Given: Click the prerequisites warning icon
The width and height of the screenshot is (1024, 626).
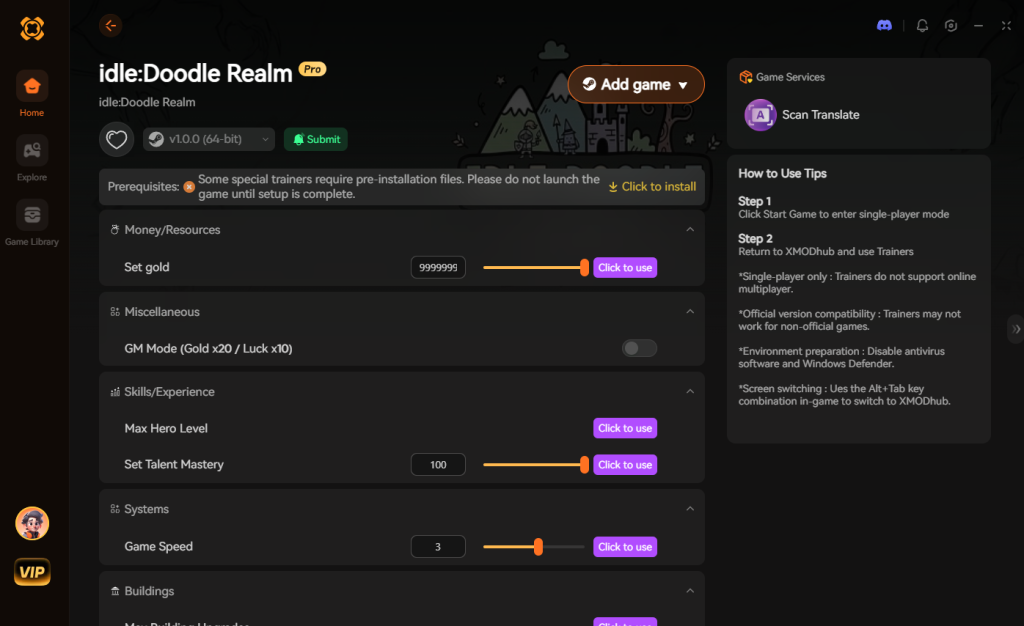Looking at the screenshot, I should pos(189,187).
